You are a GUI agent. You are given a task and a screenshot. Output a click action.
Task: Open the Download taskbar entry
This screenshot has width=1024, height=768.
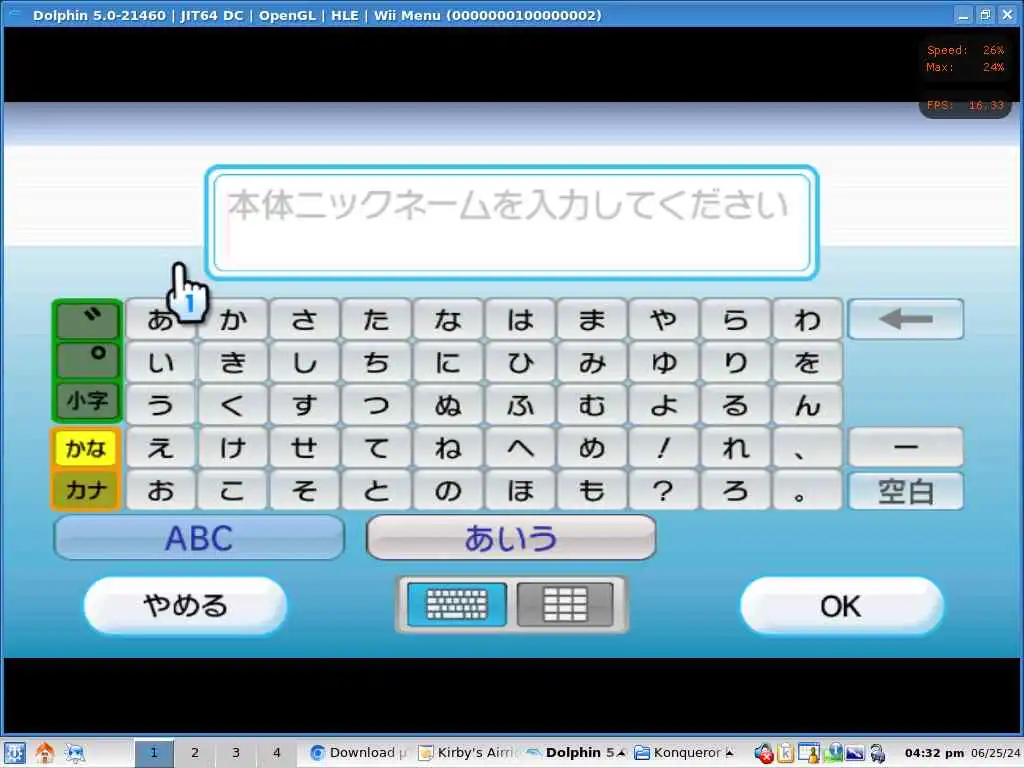pyautogui.click(x=359, y=753)
